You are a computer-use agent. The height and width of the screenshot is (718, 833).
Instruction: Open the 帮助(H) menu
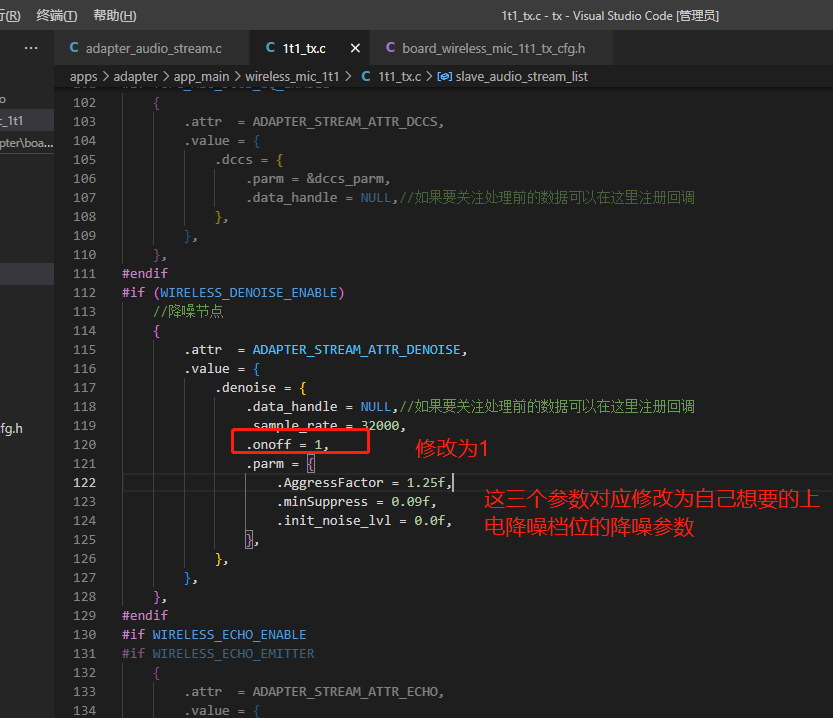115,15
